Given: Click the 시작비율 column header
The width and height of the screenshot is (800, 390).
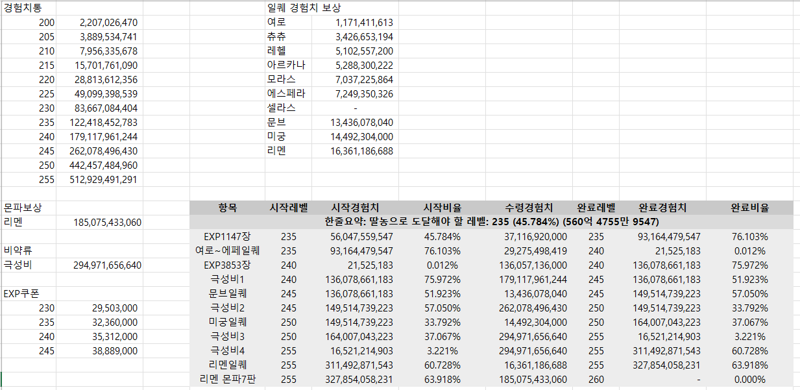Looking at the screenshot, I should pyautogui.click(x=442, y=208).
